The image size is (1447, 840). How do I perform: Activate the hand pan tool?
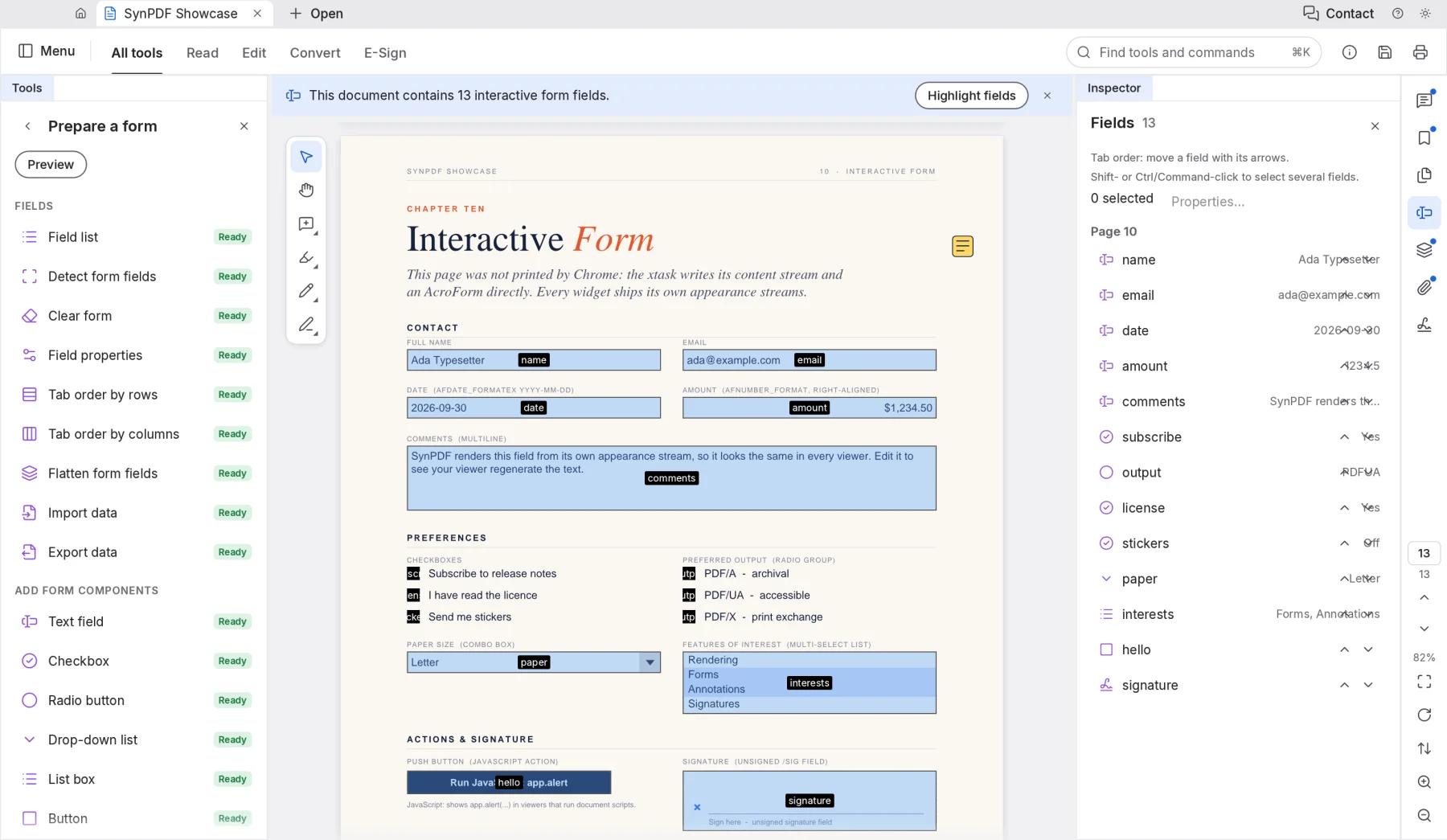pos(306,191)
